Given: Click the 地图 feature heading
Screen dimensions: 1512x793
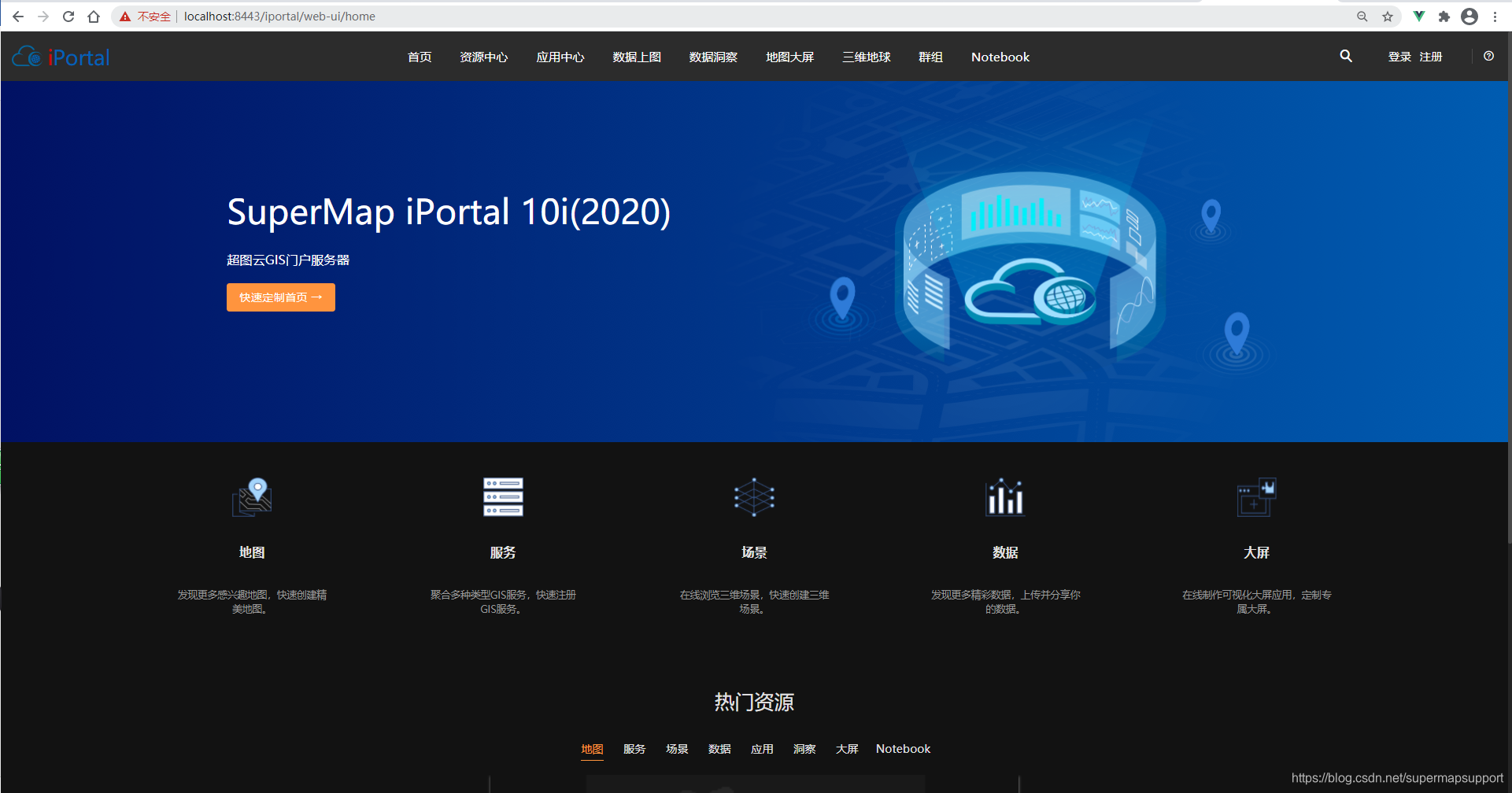Looking at the screenshot, I should coord(252,552).
